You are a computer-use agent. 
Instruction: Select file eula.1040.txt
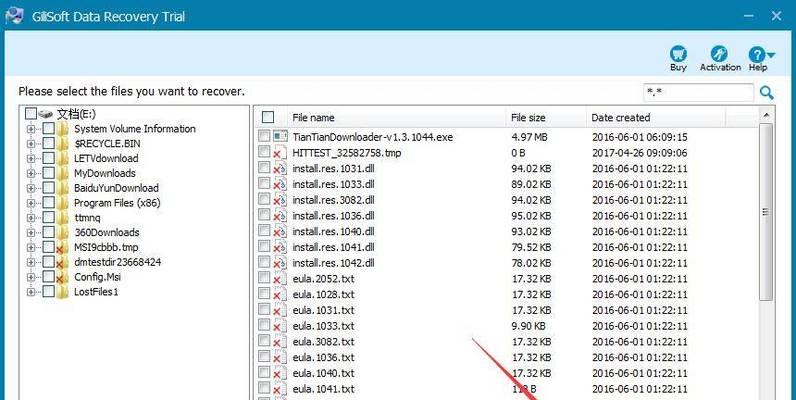(323, 373)
